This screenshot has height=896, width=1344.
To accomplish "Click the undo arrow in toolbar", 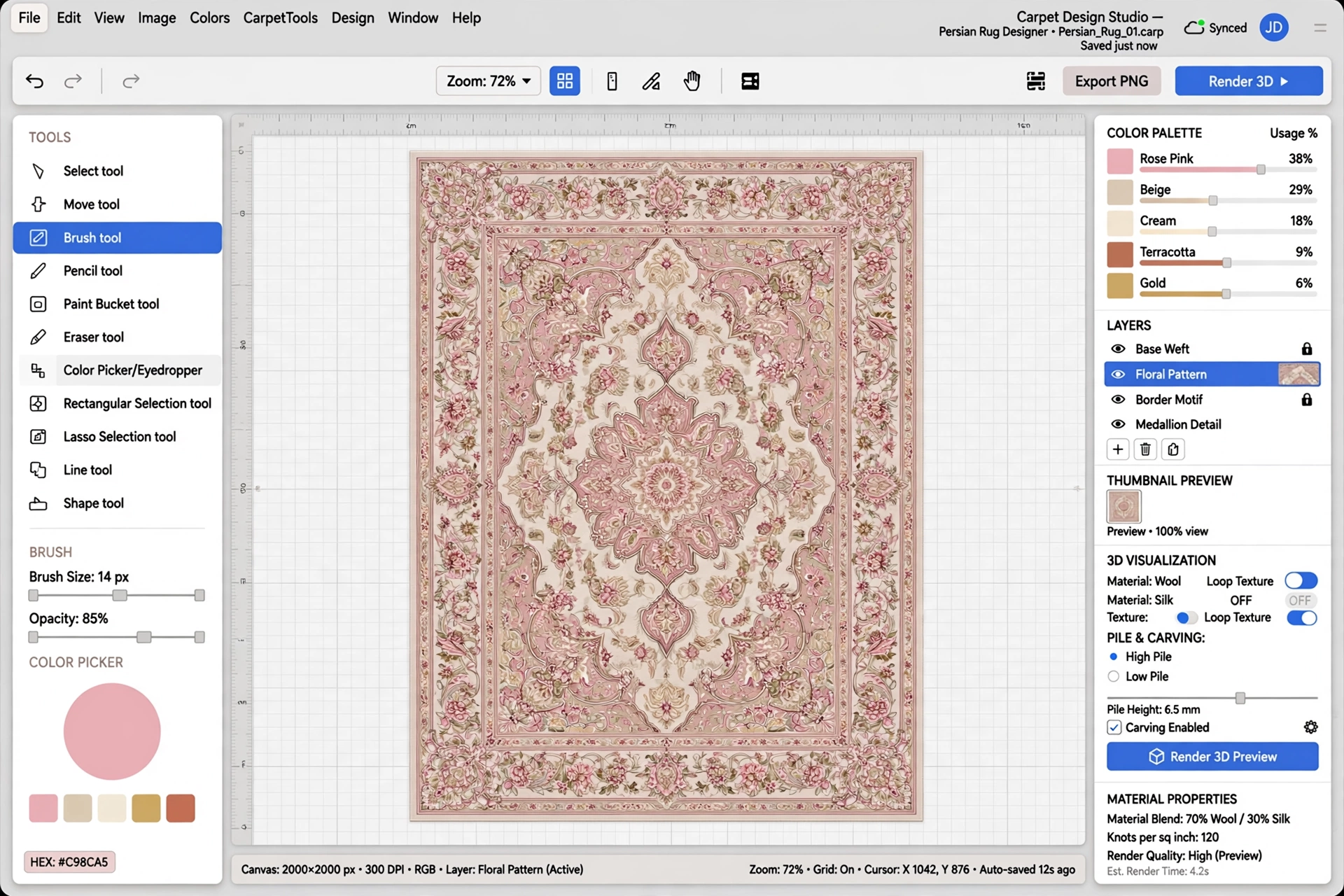I will tap(34, 81).
